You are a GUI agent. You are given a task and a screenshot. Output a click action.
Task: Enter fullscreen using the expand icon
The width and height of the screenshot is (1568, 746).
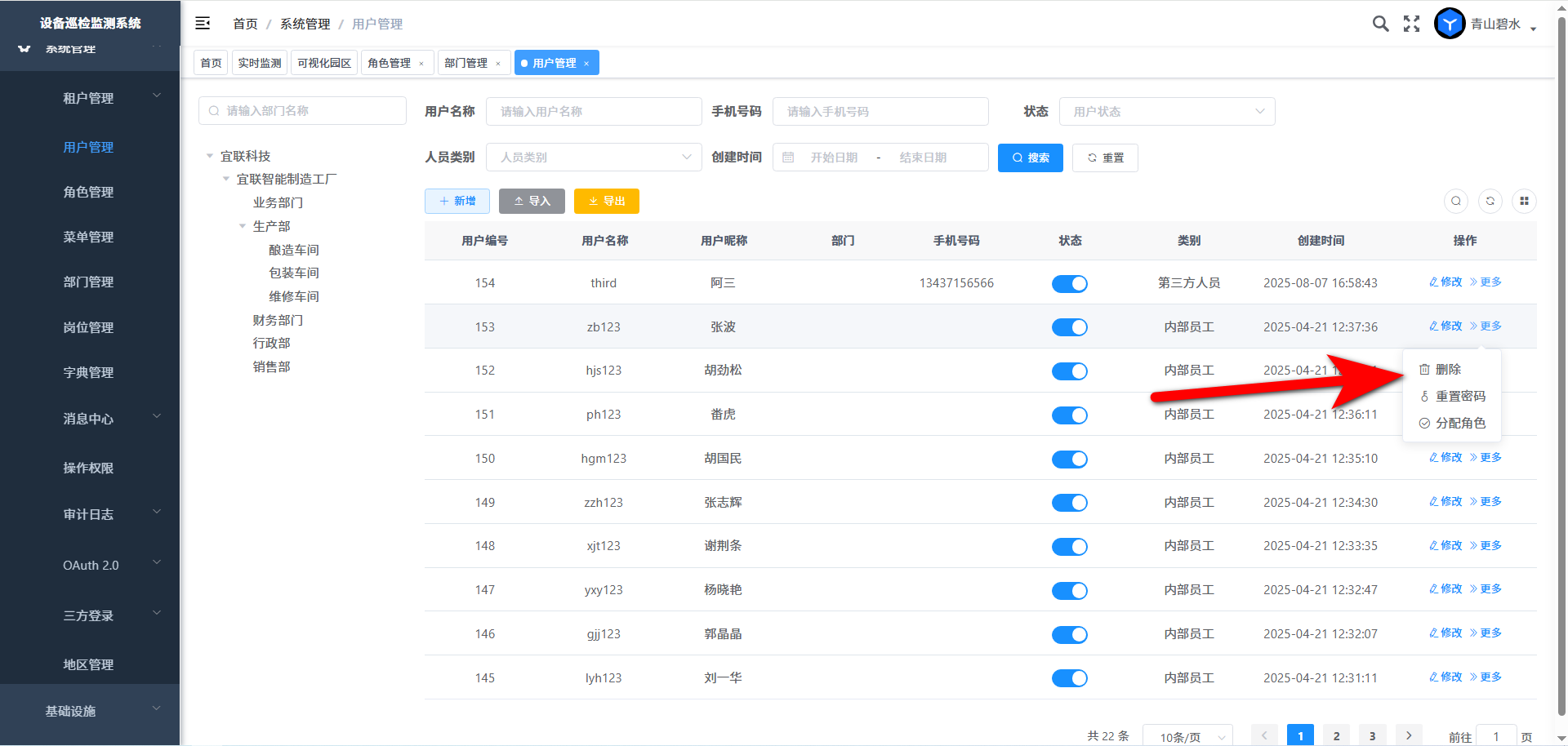pyautogui.click(x=1411, y=24)
